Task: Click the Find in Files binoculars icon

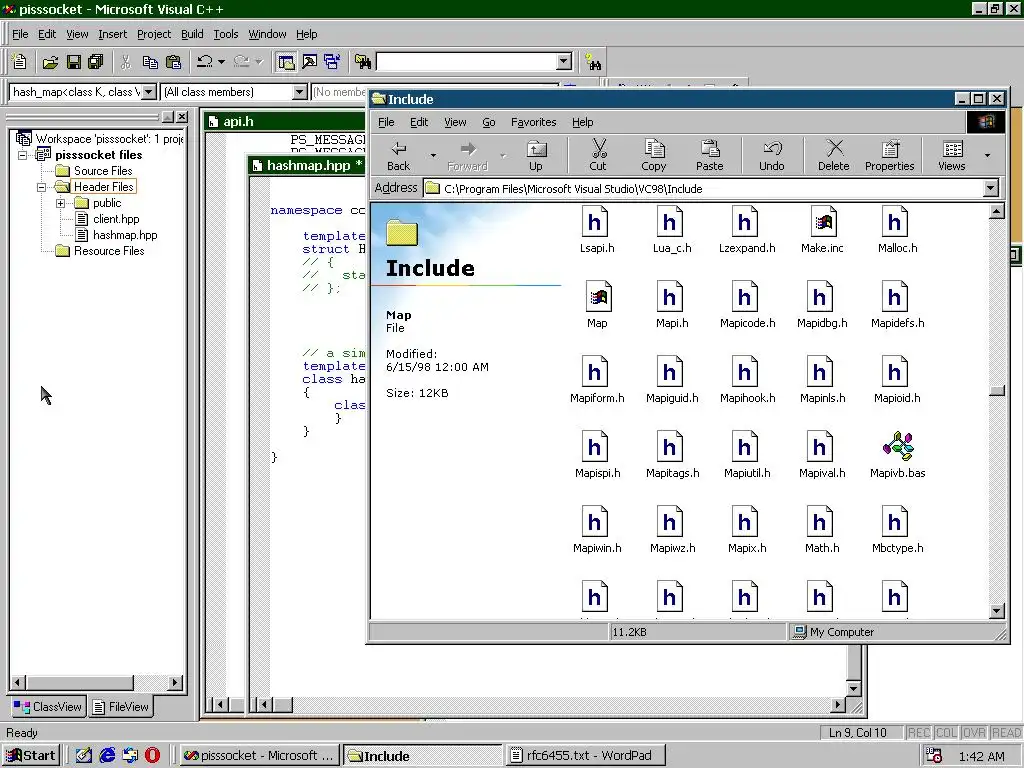Action: pos(363,62)
